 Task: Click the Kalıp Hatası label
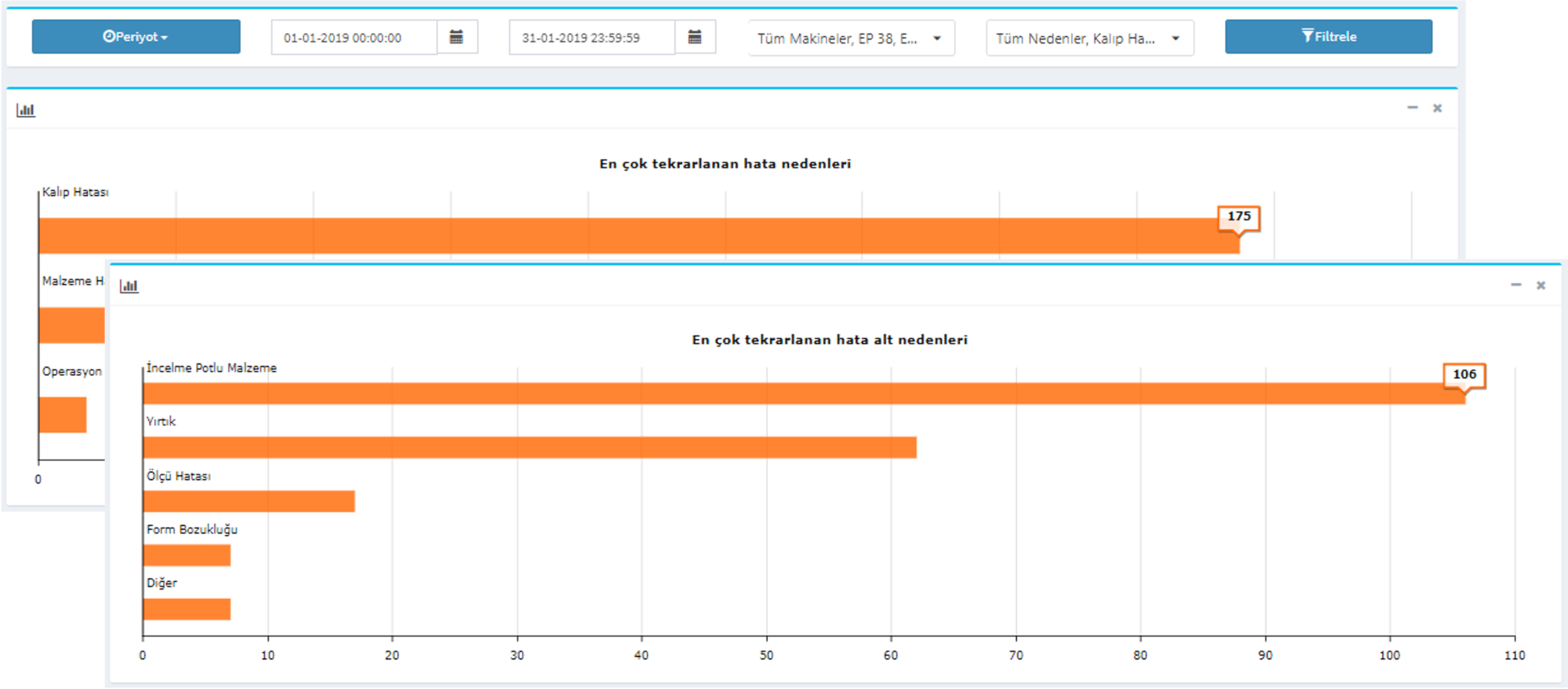point(75,192)
